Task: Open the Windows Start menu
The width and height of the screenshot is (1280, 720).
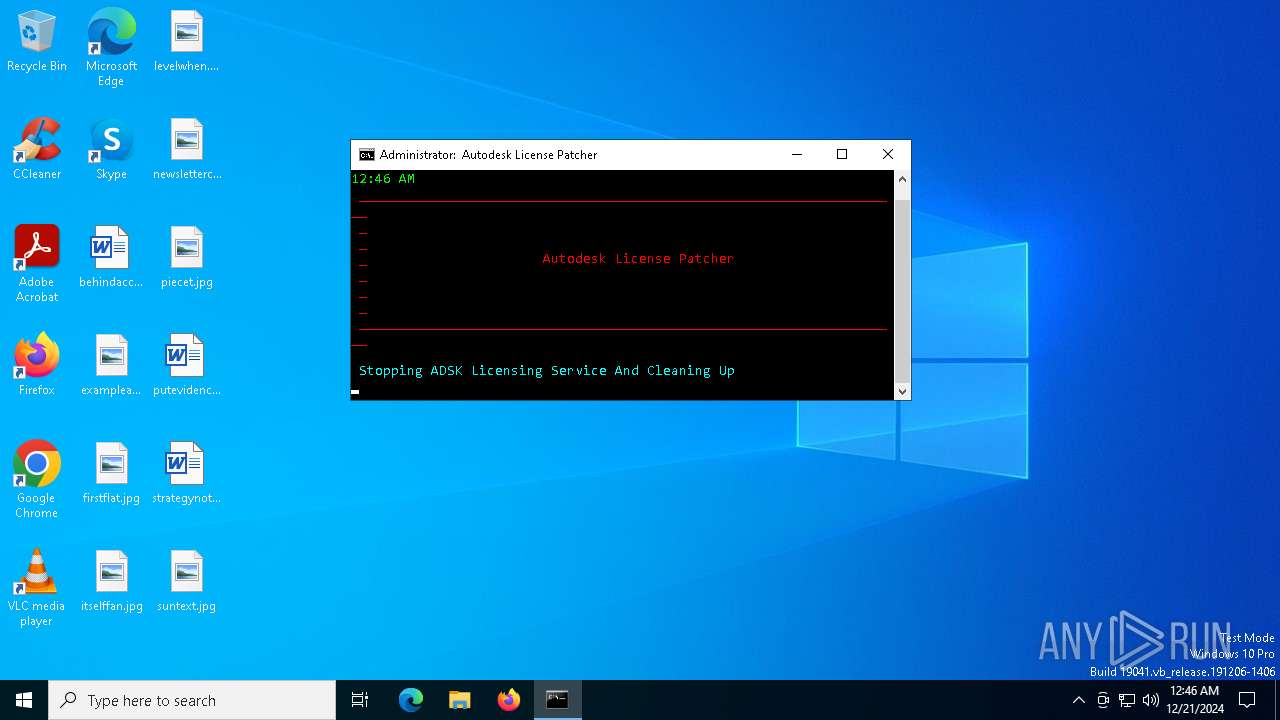Action: point(24,700)
